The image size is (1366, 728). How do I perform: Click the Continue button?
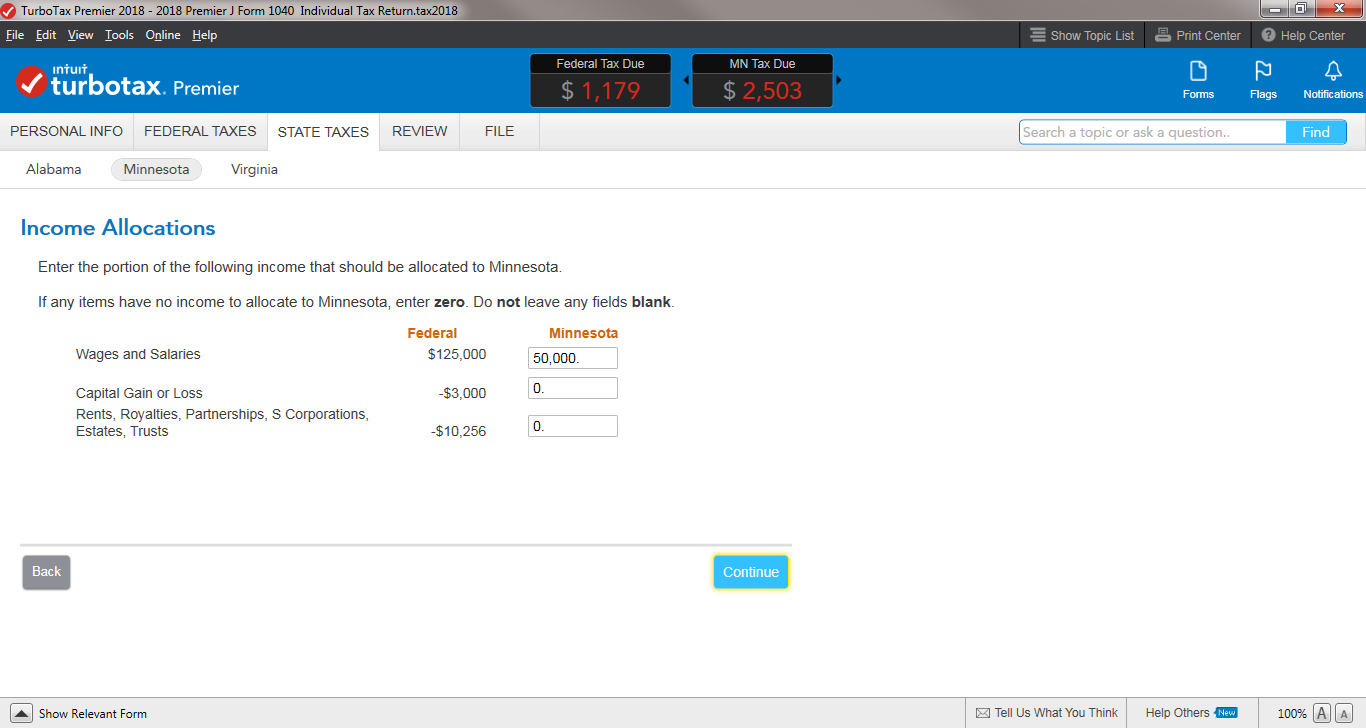[751, 572]
